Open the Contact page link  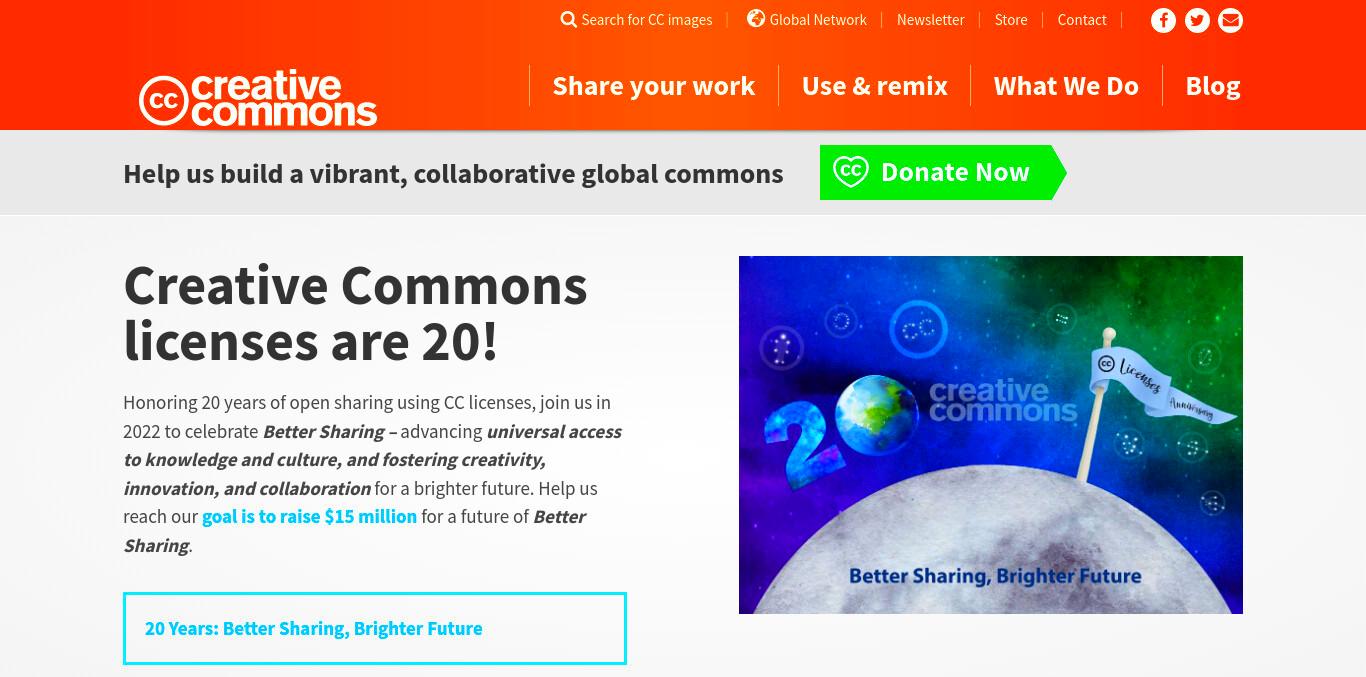point(1082,20)
